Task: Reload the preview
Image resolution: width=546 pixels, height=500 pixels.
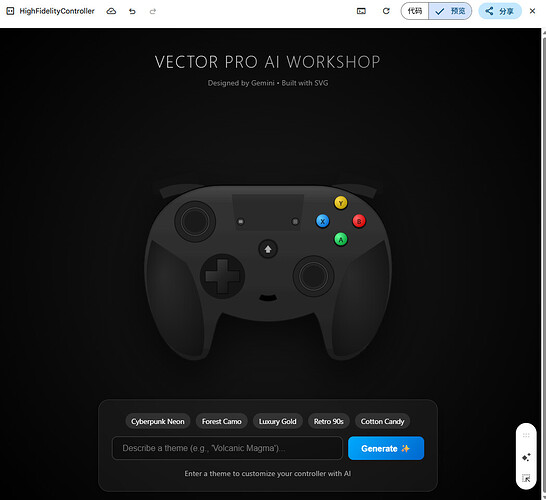Action: 386,11
